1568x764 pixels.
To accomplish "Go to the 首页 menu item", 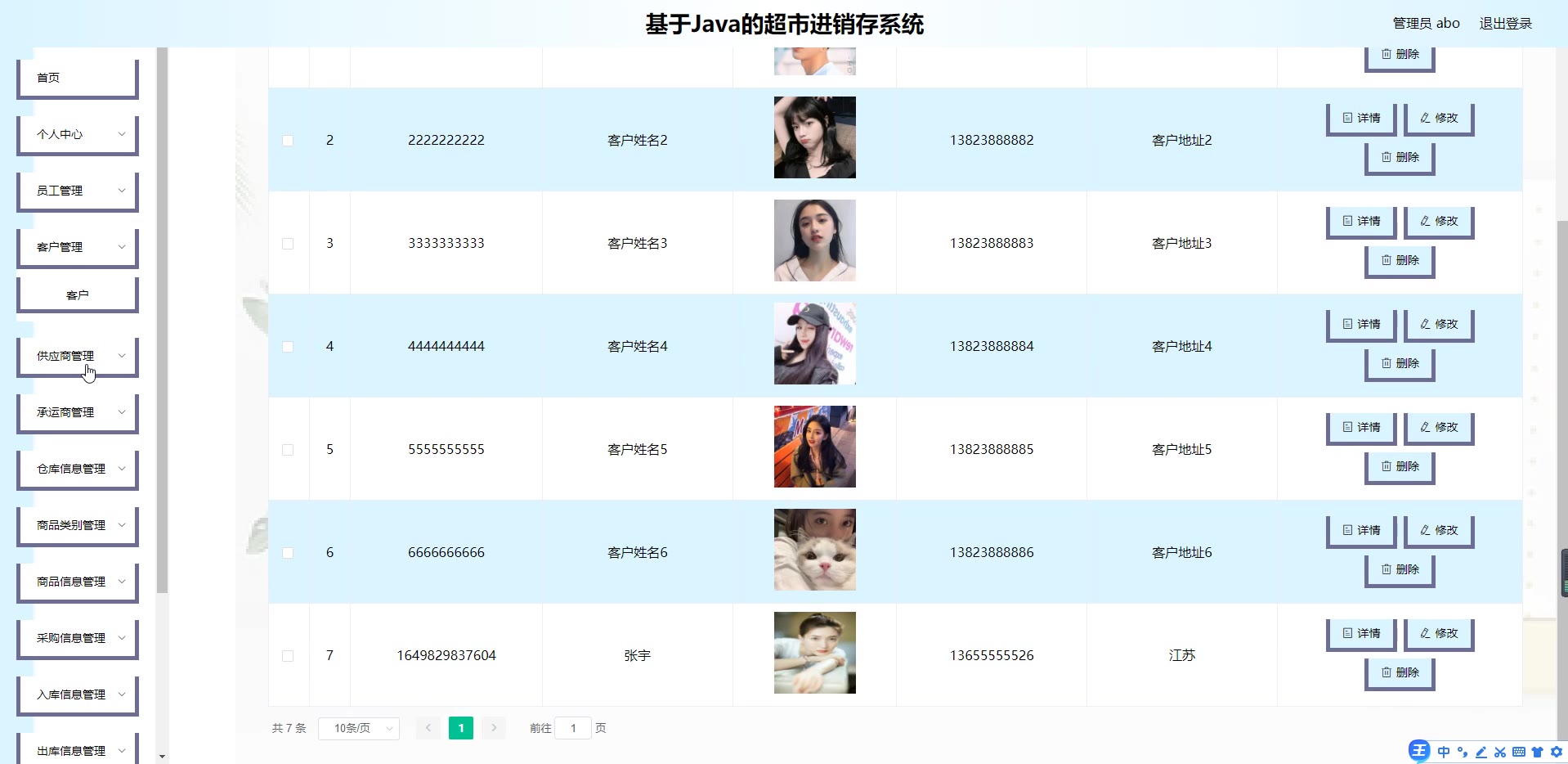I will coord(78,79).
